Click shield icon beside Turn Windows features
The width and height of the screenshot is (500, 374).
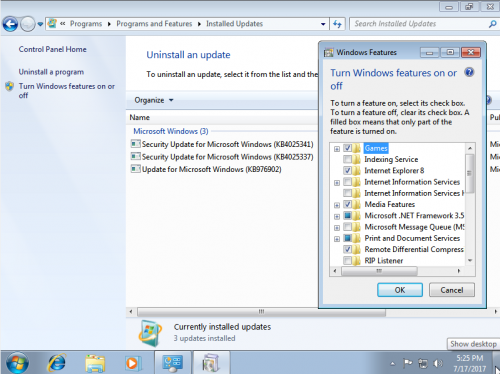tap(9, 86)
